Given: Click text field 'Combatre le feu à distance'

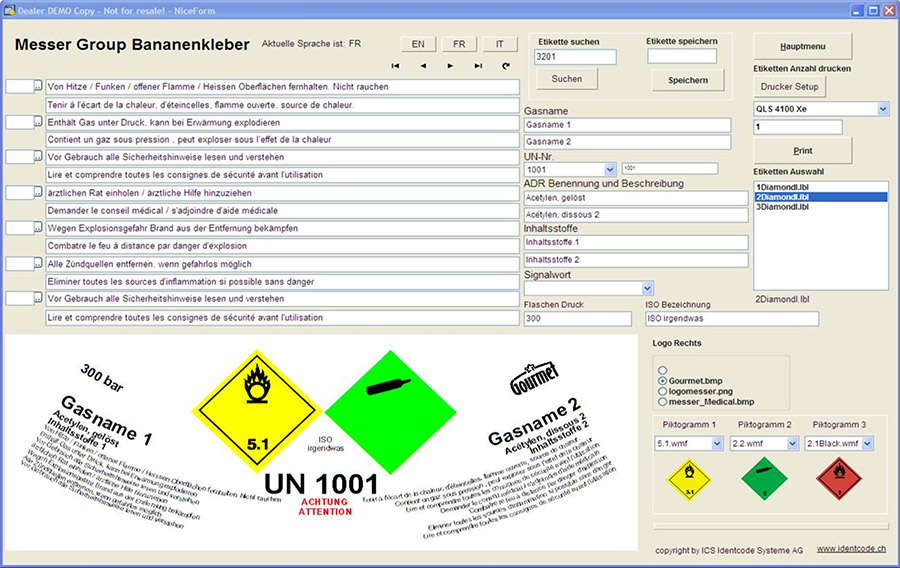Looking at the screenshot, I should click(282, 246).
